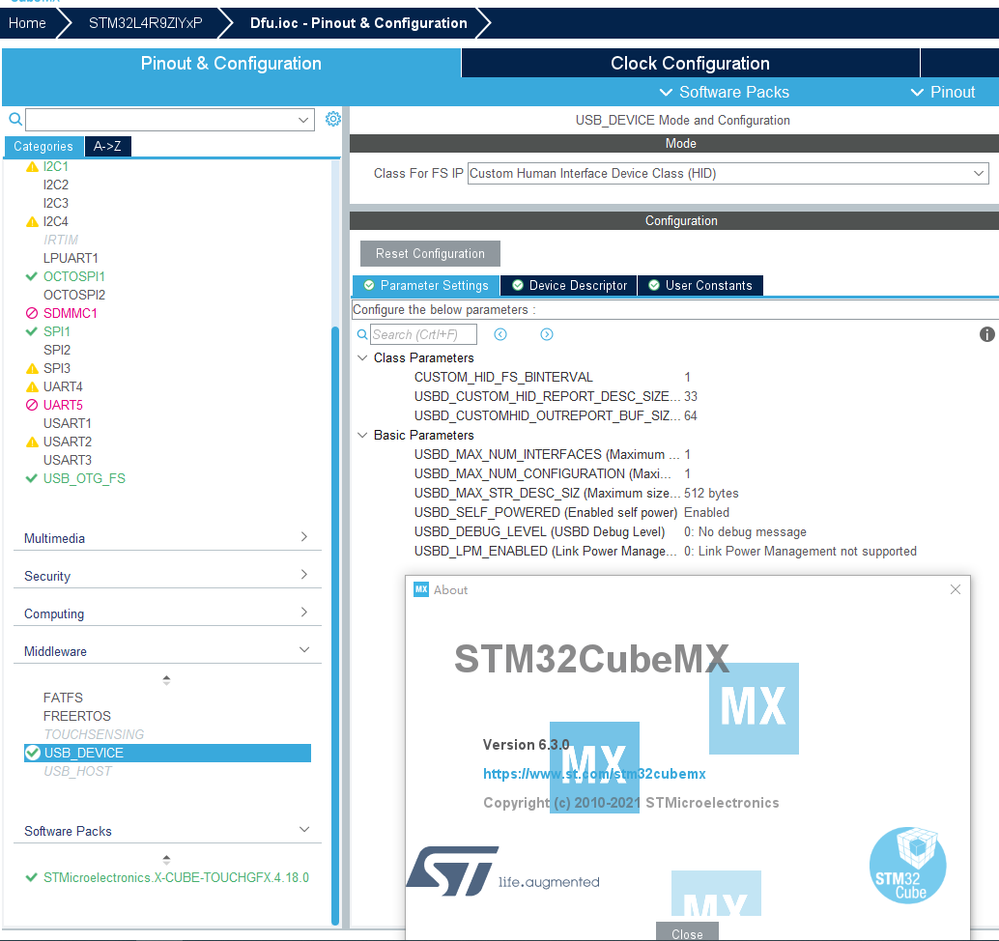Click the STM32L4R9ZIYxP breadcrumb
This screenshot has height=941, width=999.
[145, 23]
